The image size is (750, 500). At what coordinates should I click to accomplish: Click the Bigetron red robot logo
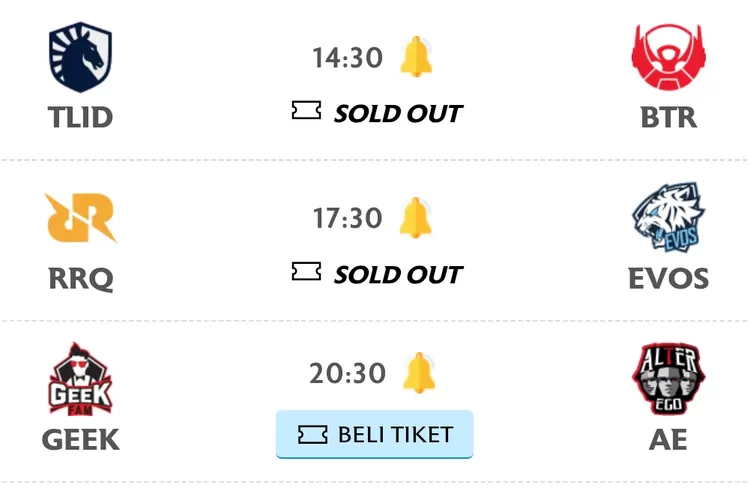pos(668,58)
